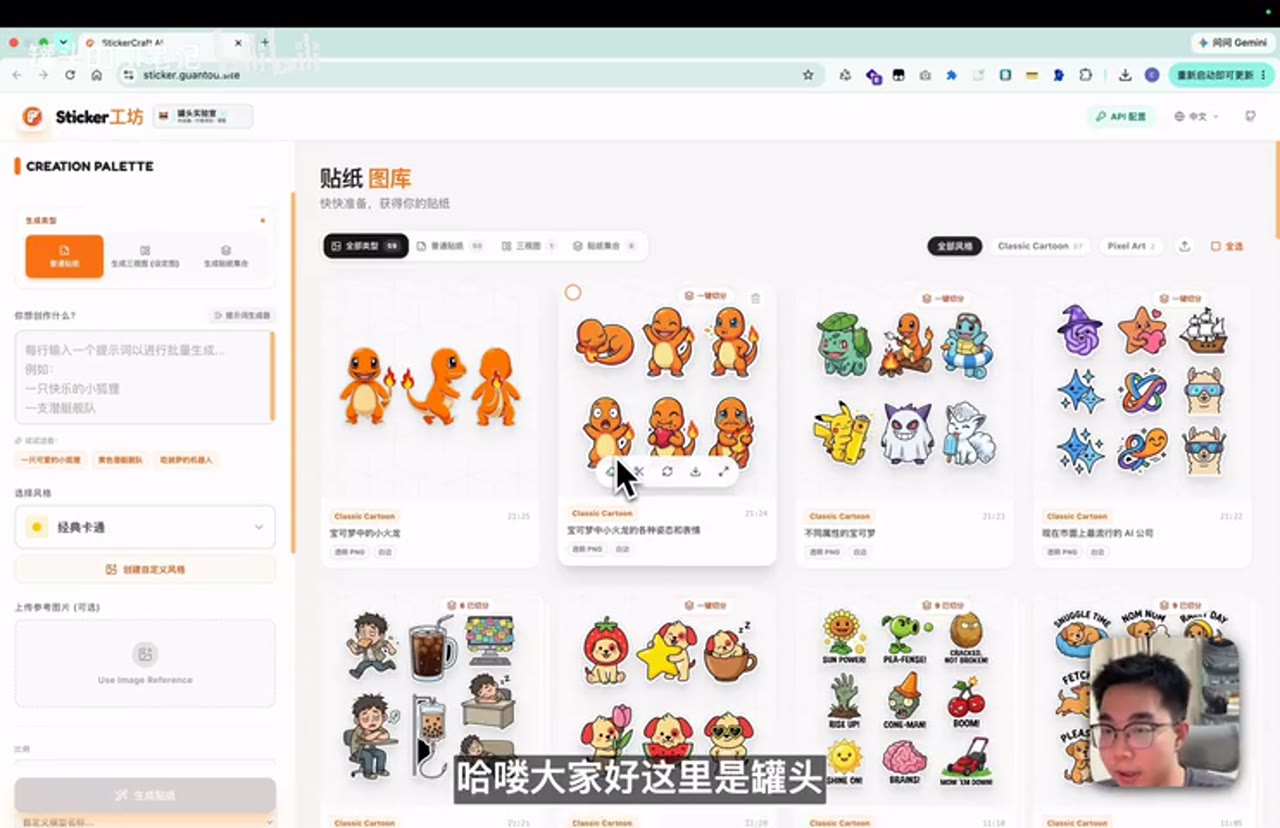This screenshot has height=828, width=1280.
Task: Open the three-view Charmander sticker thumbnail
Action: tap(429, 389)
